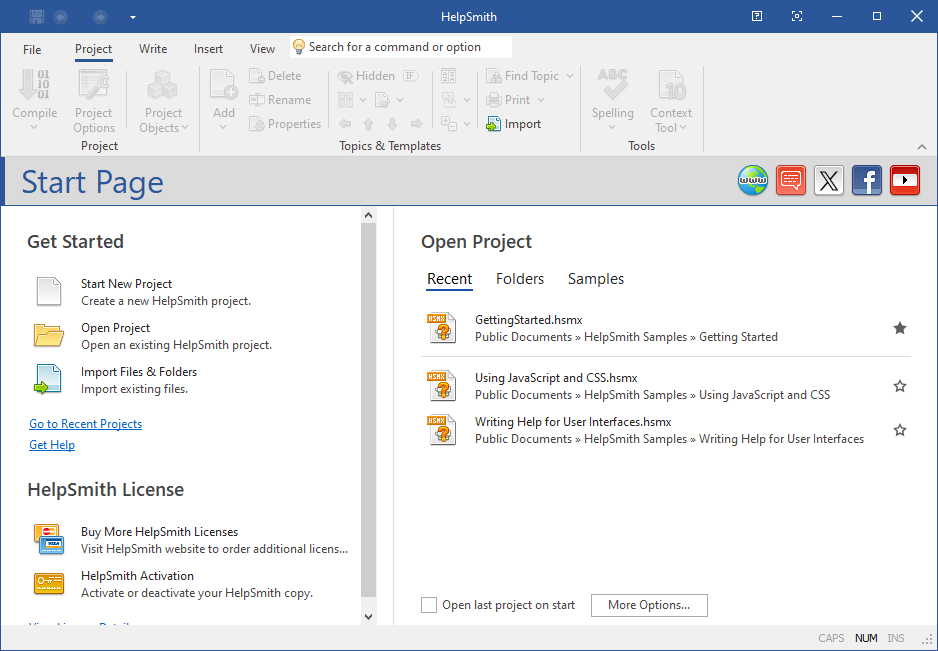938x651 pixels.
Task: Open the File menu
Action: click(32, 50)
